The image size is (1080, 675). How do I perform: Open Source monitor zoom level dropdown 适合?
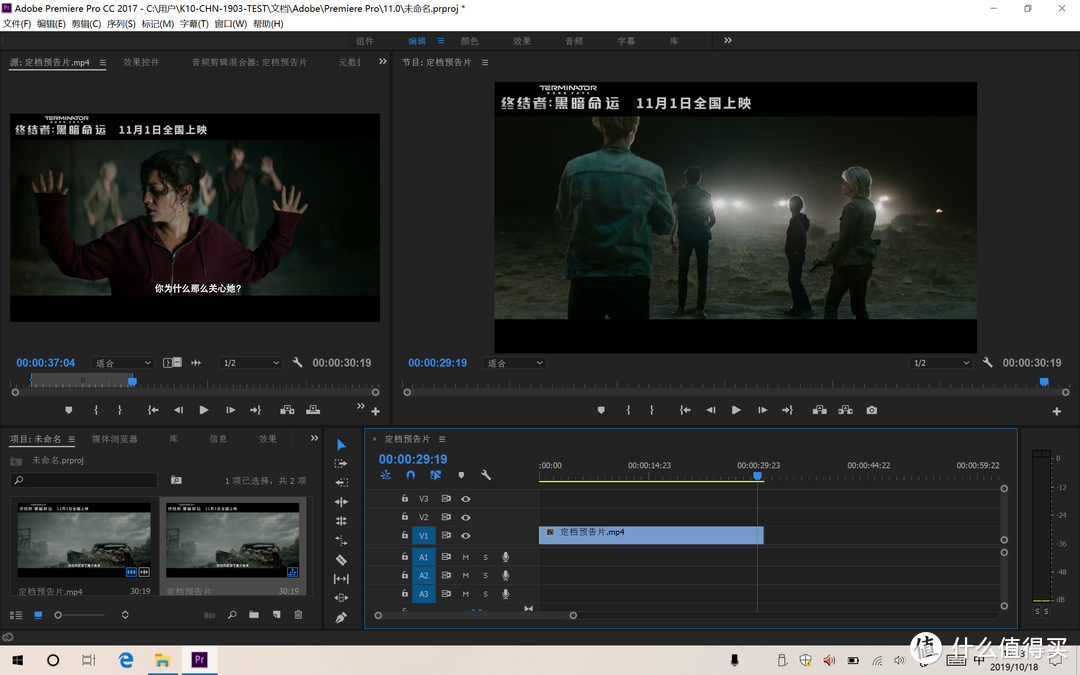pyautogui.click(x=123, y=363)
